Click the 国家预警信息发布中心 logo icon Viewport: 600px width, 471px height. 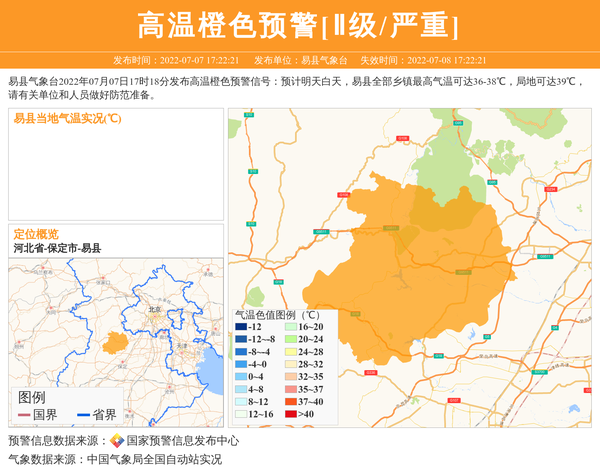pyautogui.click(x=117, y=441)
